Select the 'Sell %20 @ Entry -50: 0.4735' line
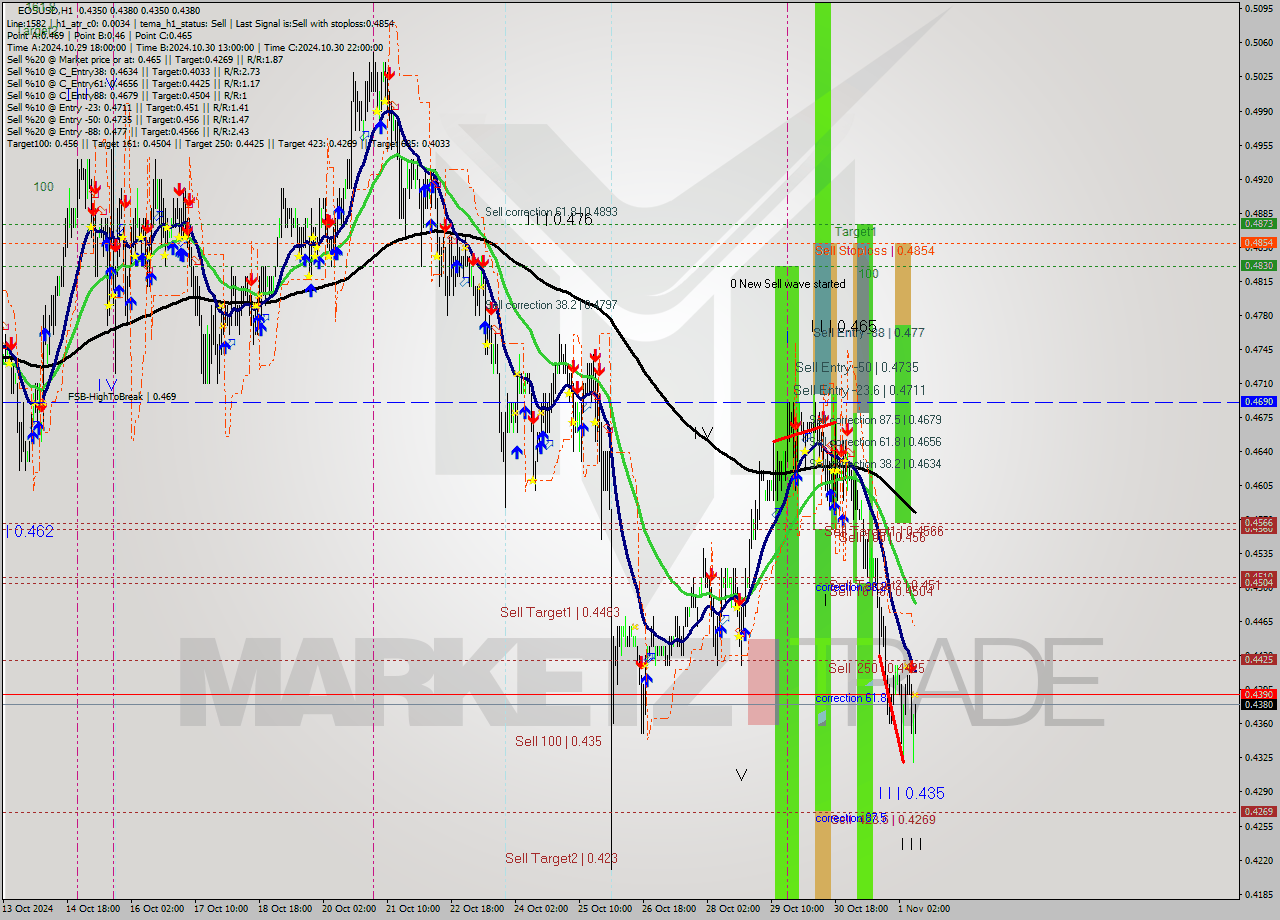This screenshot has height=920, width=1280. 128,119
